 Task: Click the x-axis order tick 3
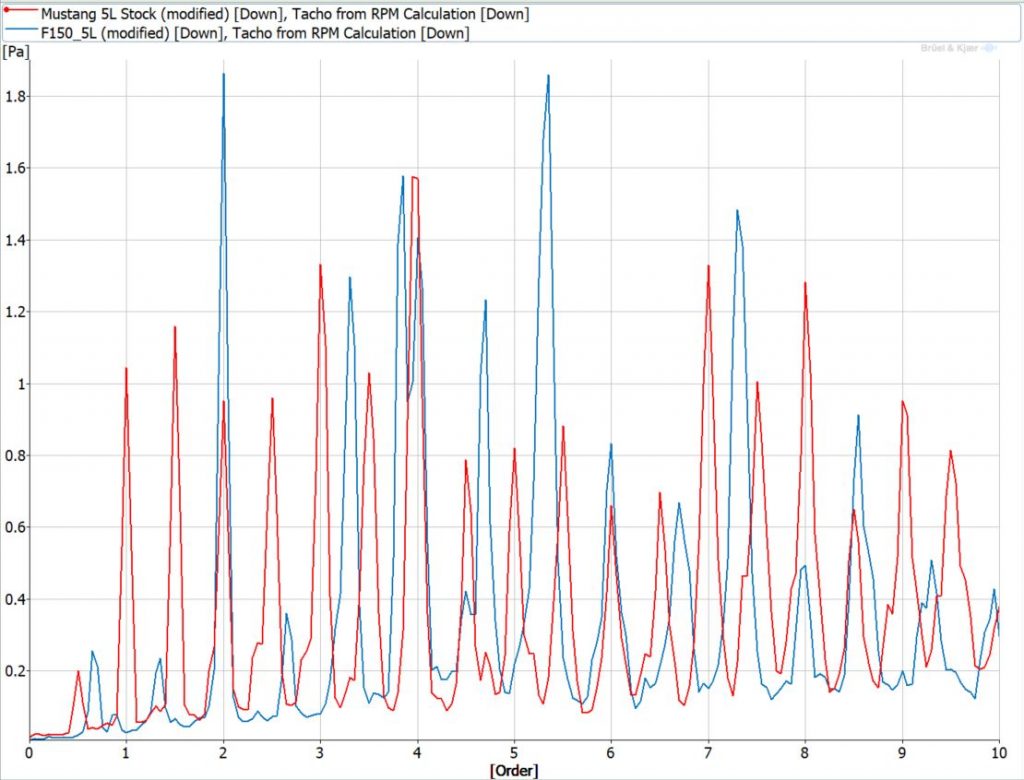(x=320, y=753)
